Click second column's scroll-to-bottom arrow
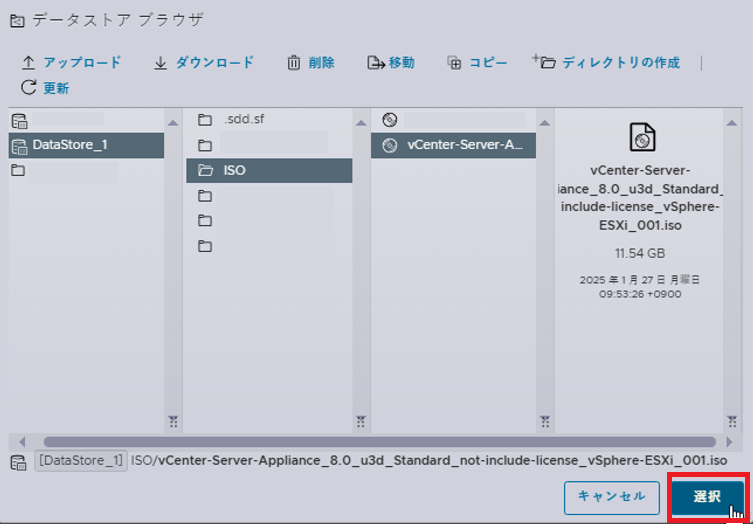The height and width of the screenshot is (524, 753). (x=361, y=422)
